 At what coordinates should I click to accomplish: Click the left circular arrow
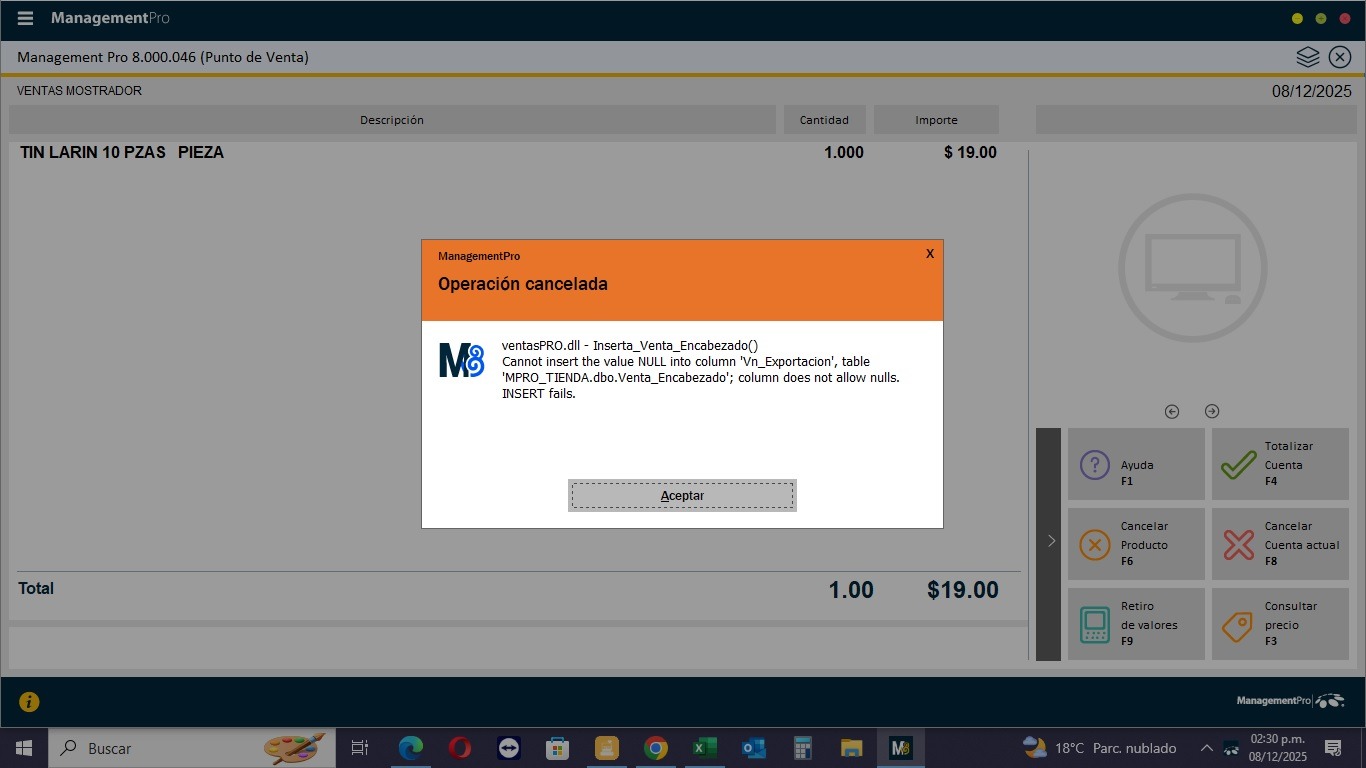1172,411
